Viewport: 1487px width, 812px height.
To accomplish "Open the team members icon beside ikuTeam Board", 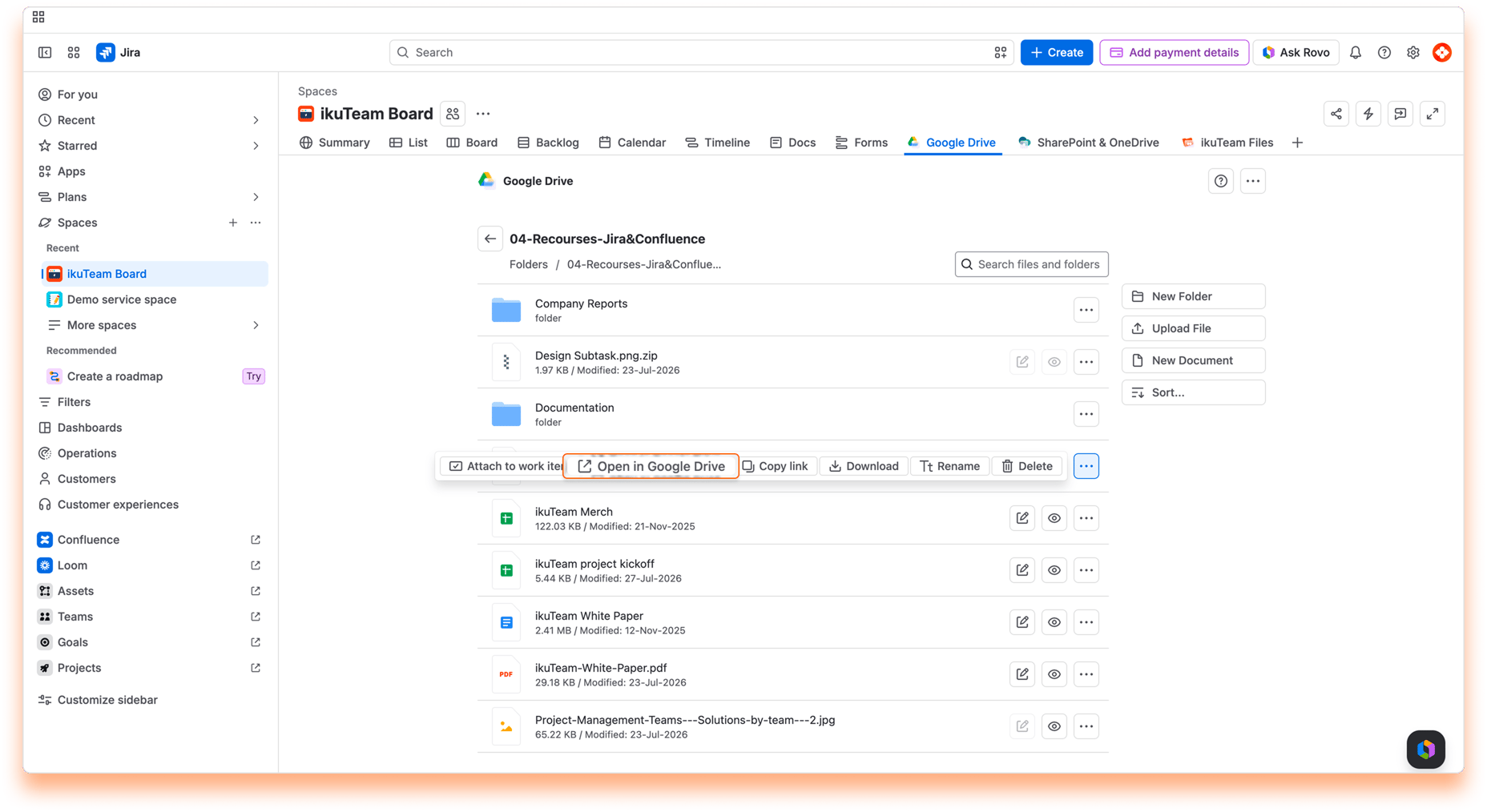I will 453,114.
